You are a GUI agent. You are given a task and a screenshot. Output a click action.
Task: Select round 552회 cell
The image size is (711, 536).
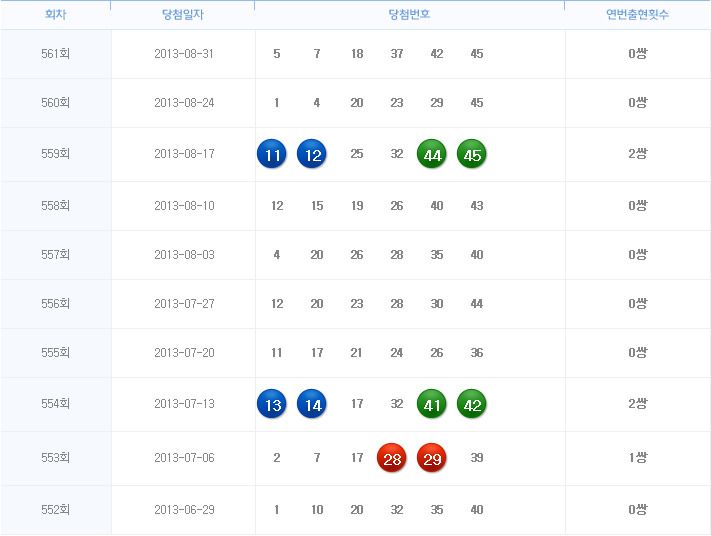55,509
